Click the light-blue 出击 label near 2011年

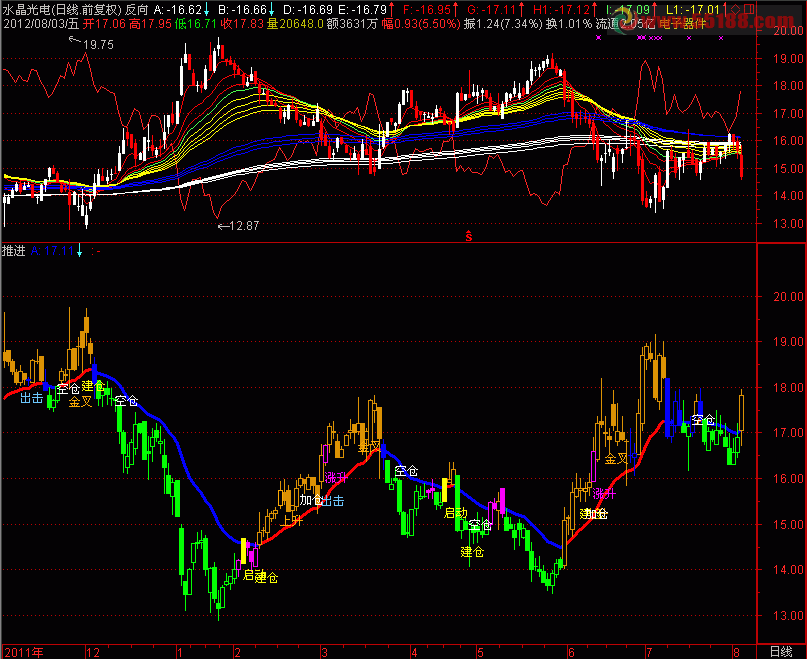pyautogui.click(x=31, y=397)
